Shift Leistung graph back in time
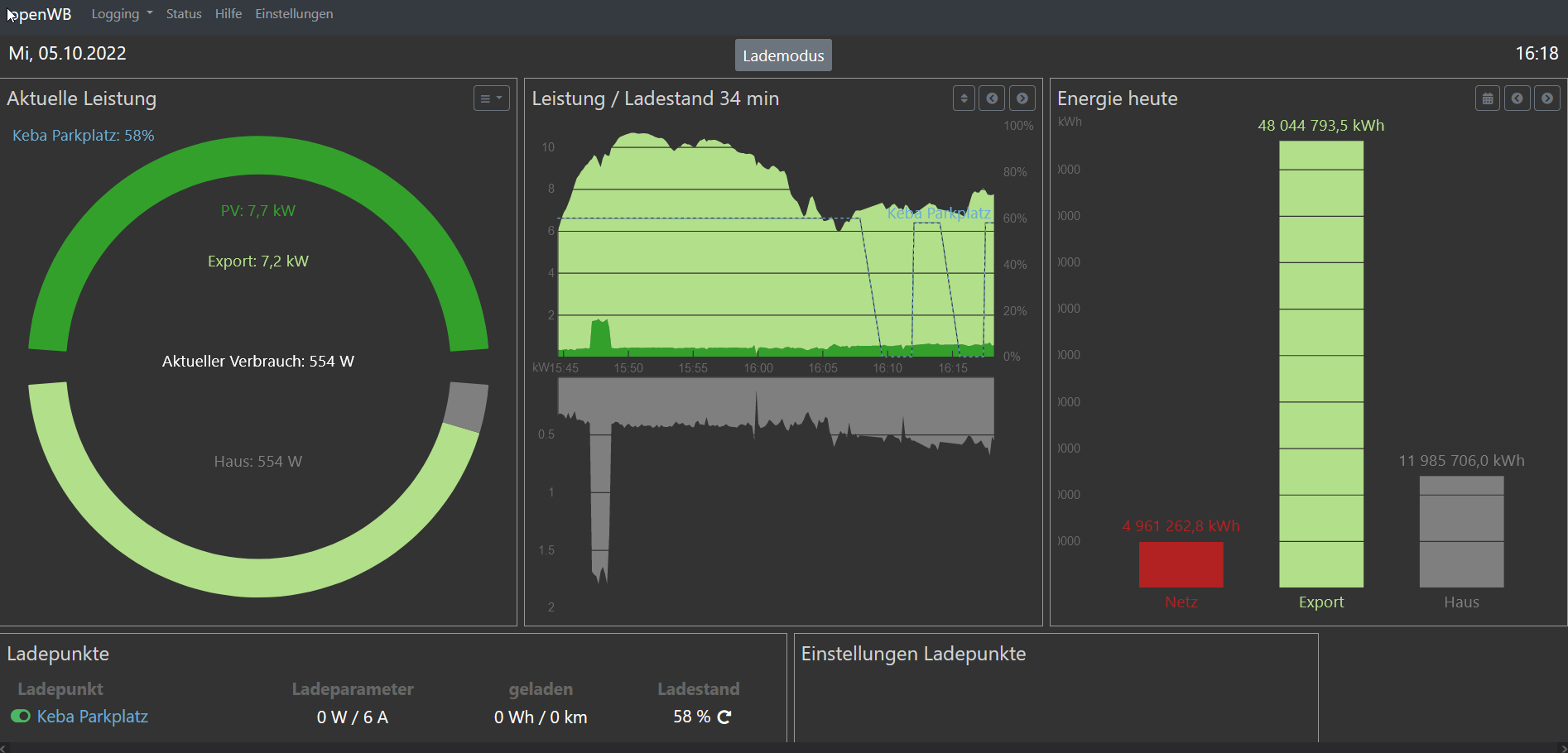1568x753 pixels. pos(992,98)
